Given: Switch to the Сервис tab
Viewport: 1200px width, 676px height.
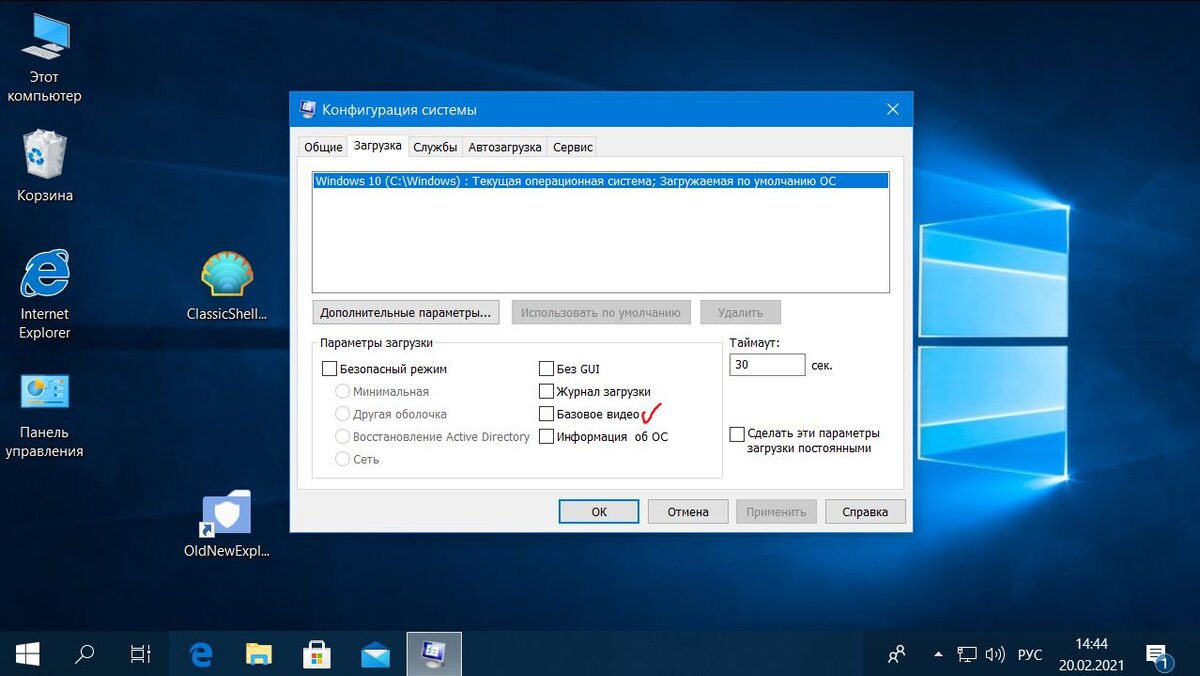Looking at the screenshot, I should [573, 147].
